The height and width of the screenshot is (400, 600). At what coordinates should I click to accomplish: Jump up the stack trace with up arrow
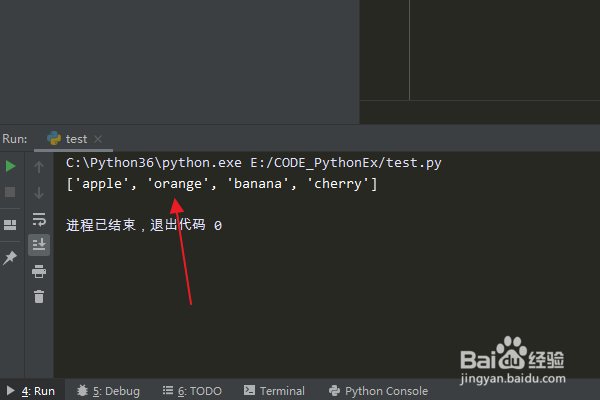(39, 167)
